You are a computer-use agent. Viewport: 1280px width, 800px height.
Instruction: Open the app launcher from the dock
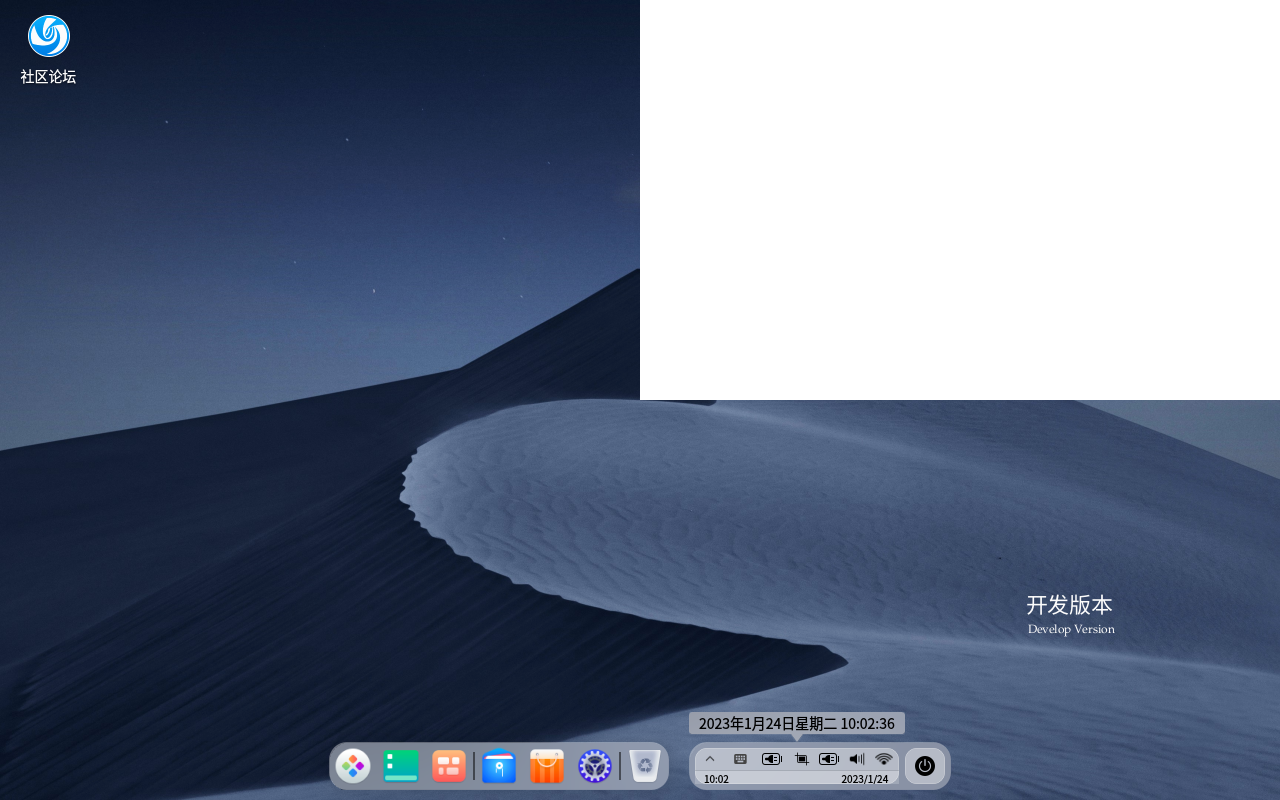coord(353,766)
